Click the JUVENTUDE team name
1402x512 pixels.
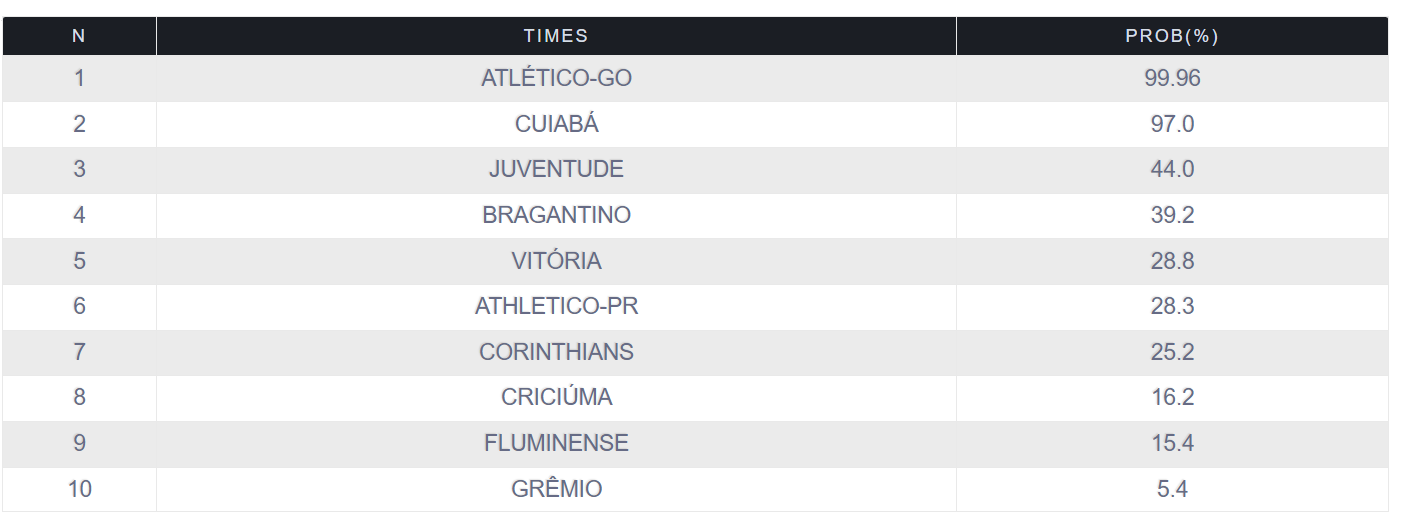point(556,169)
